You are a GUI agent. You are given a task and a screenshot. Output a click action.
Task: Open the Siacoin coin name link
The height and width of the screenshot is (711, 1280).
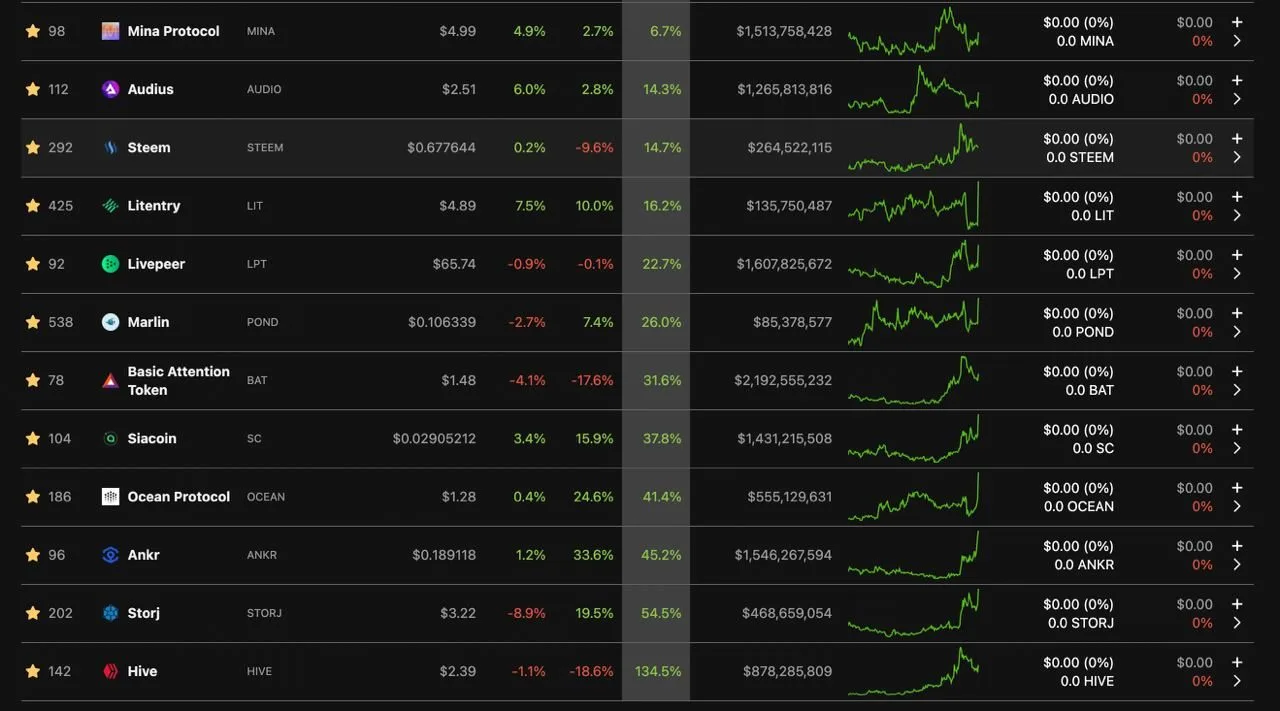pos(152,438)
